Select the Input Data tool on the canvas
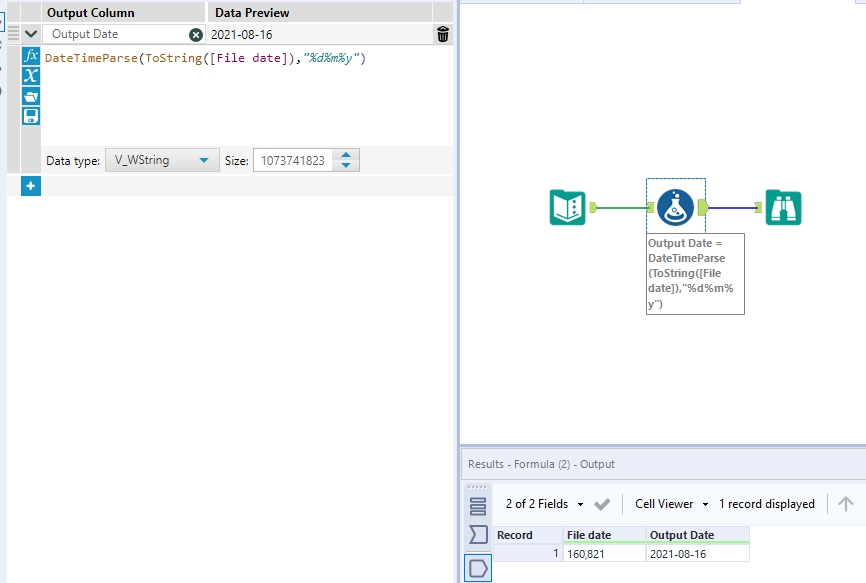Screen dimensions: 866x583 click(x=567, y=208)
